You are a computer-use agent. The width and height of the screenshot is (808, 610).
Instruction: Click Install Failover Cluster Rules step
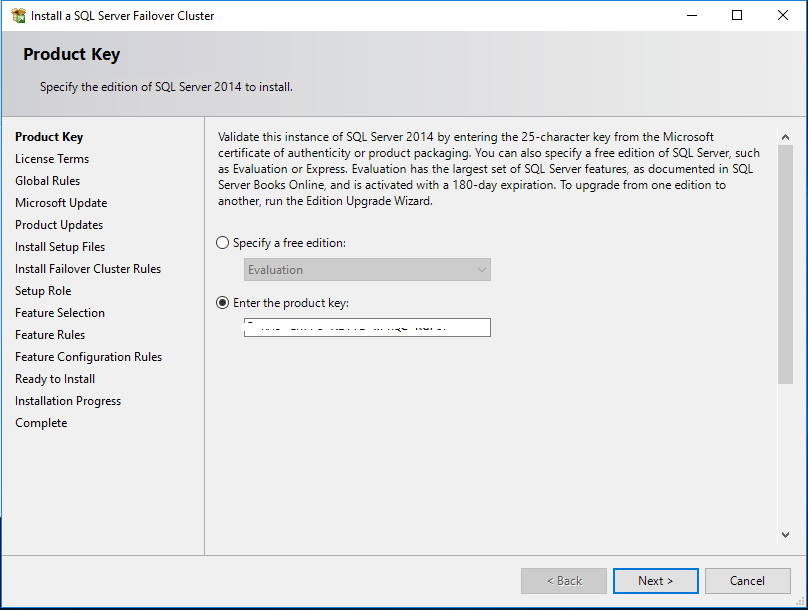pos(88,269)
